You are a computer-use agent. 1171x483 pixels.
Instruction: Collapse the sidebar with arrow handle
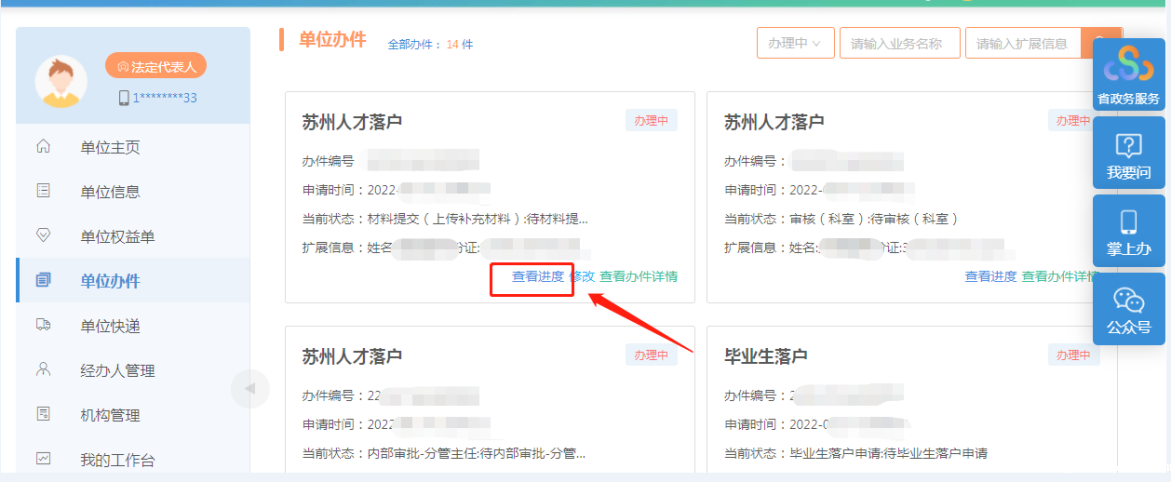[250, 388]
